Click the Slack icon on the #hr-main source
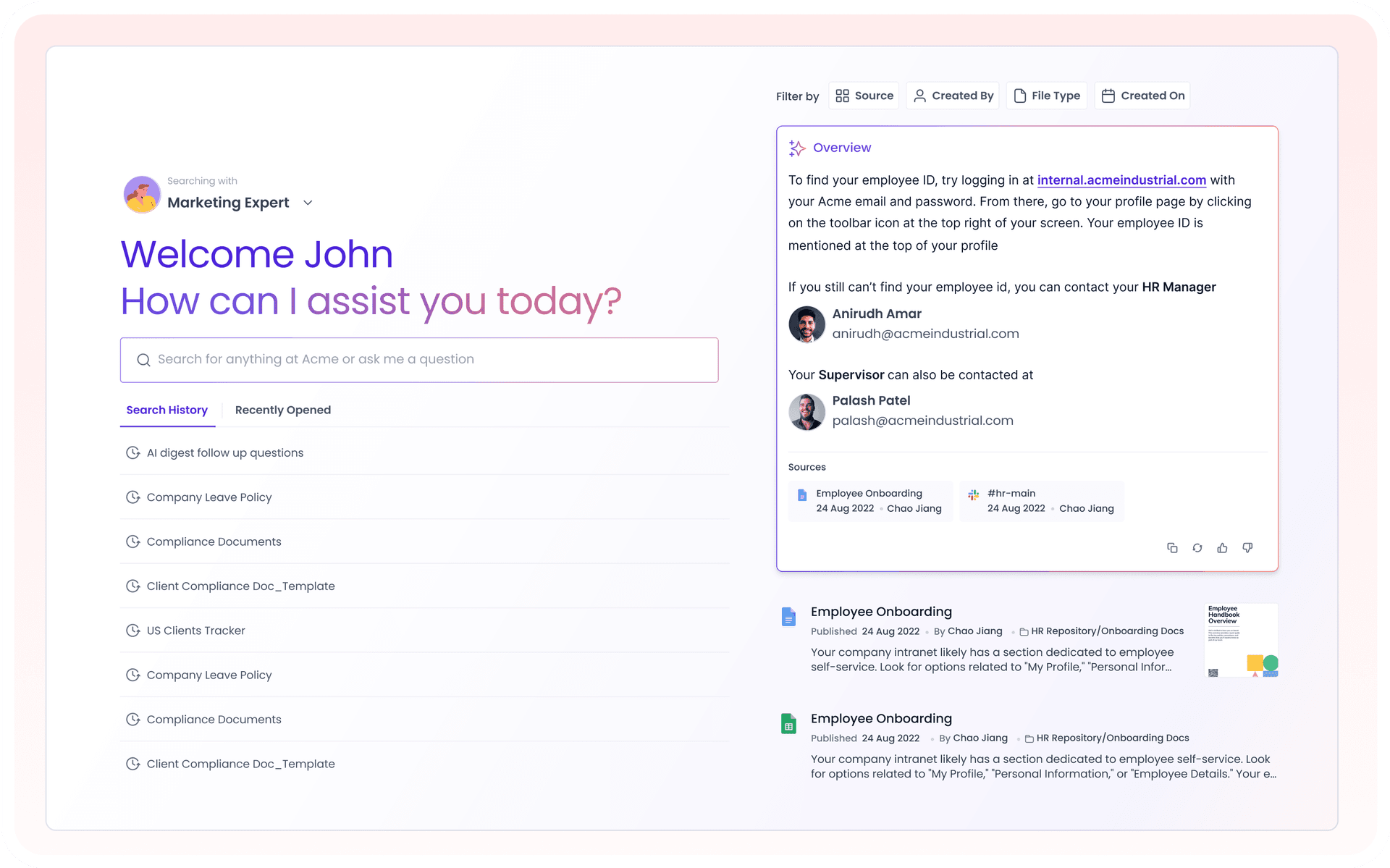Viewport: 1390px width, 868px height. tap(973, 495)
